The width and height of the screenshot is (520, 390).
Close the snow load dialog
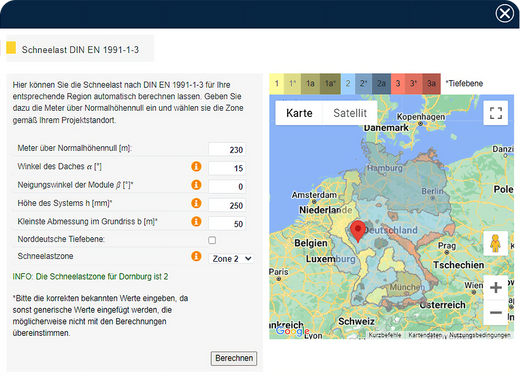pos(504,14)
